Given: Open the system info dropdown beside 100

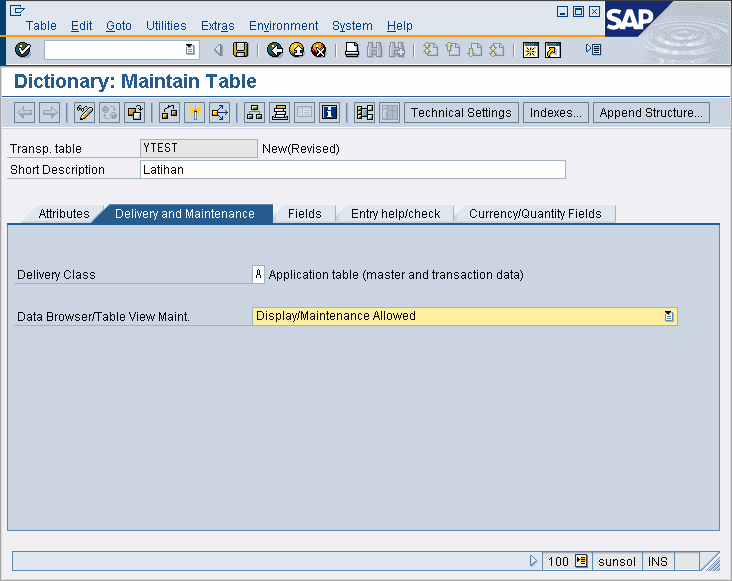Looking at the screenshot, I should tap(581, 560).
